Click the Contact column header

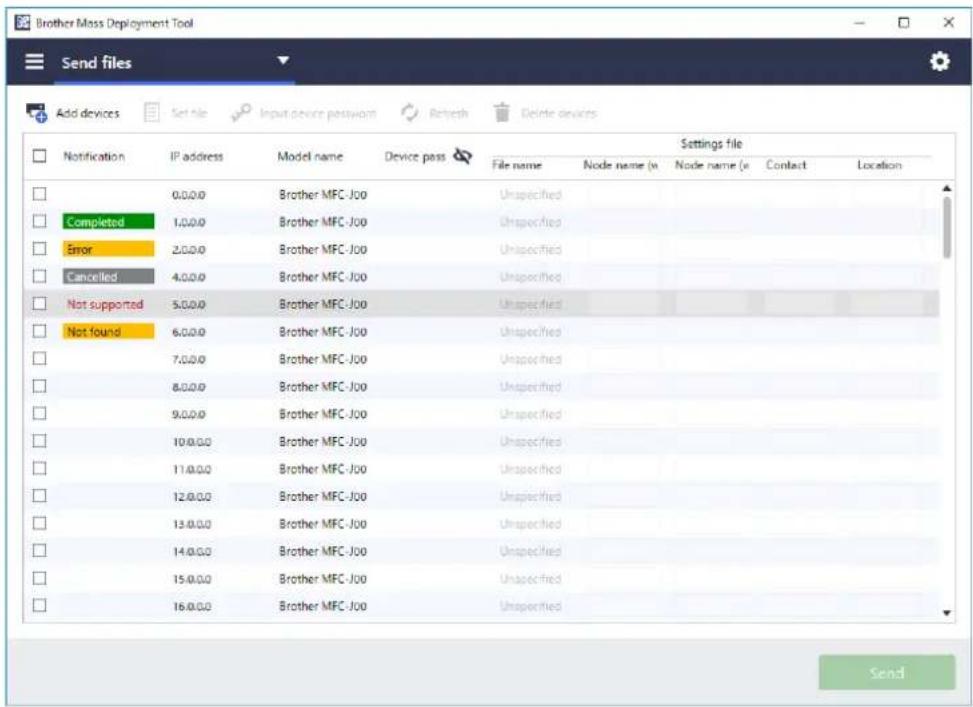point(786,165)
